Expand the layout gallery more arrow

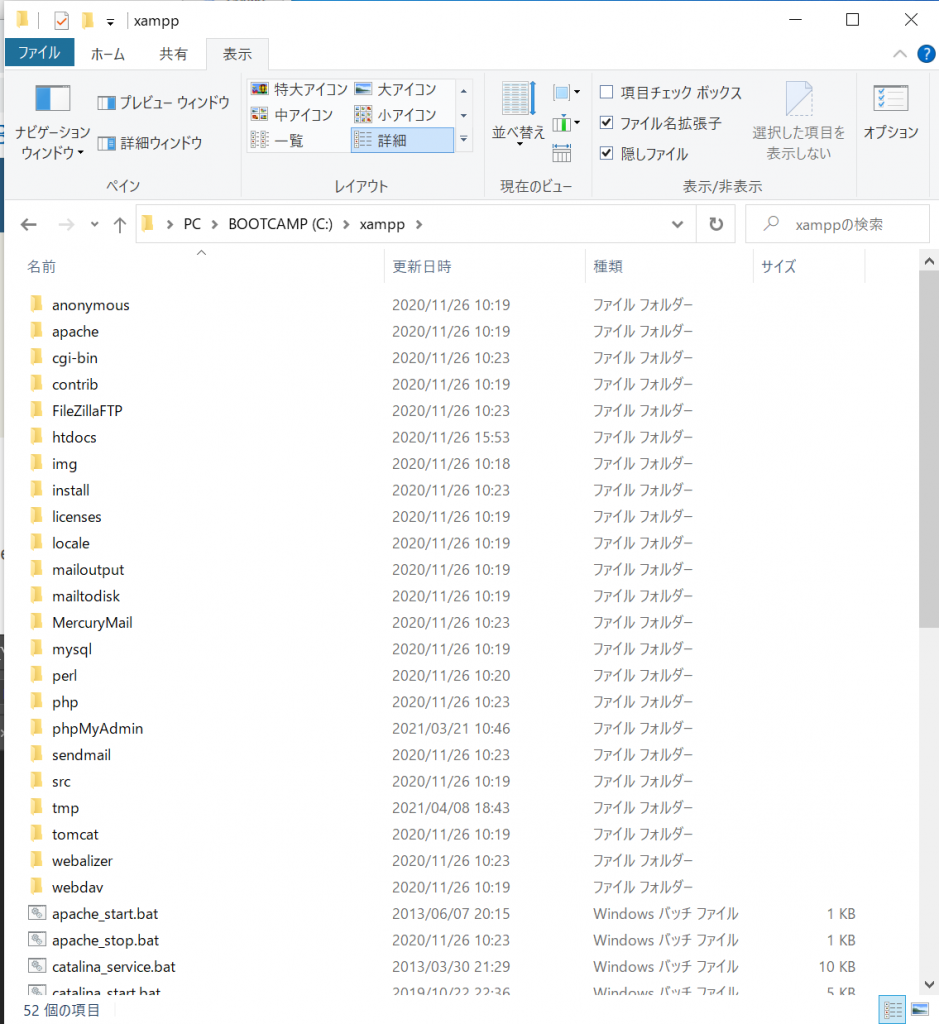(x=463, y=141)
